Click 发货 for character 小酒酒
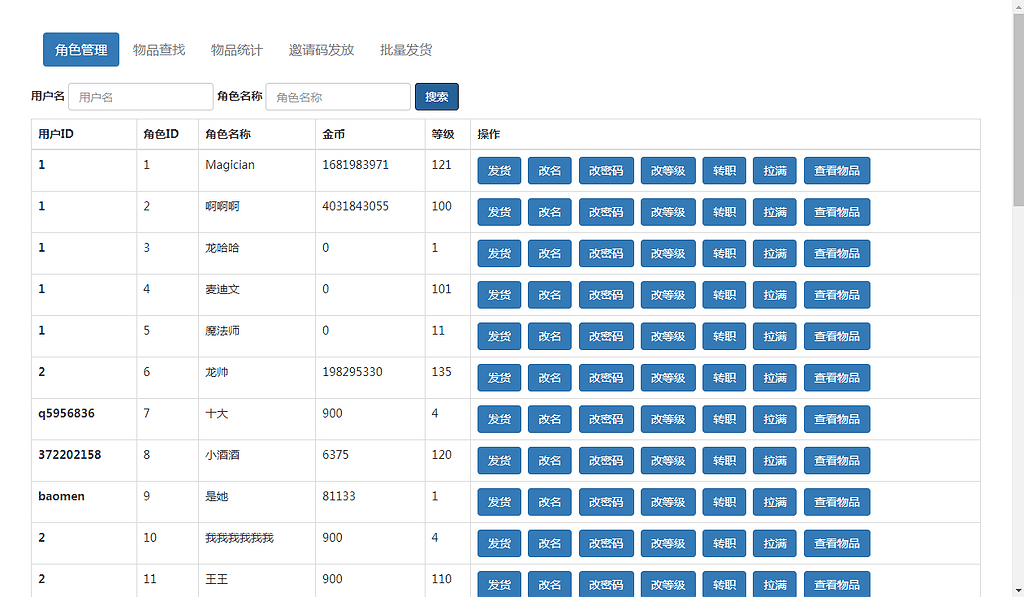The height and width of the screenshot is (597, 1024). click(x=499, y=461)
